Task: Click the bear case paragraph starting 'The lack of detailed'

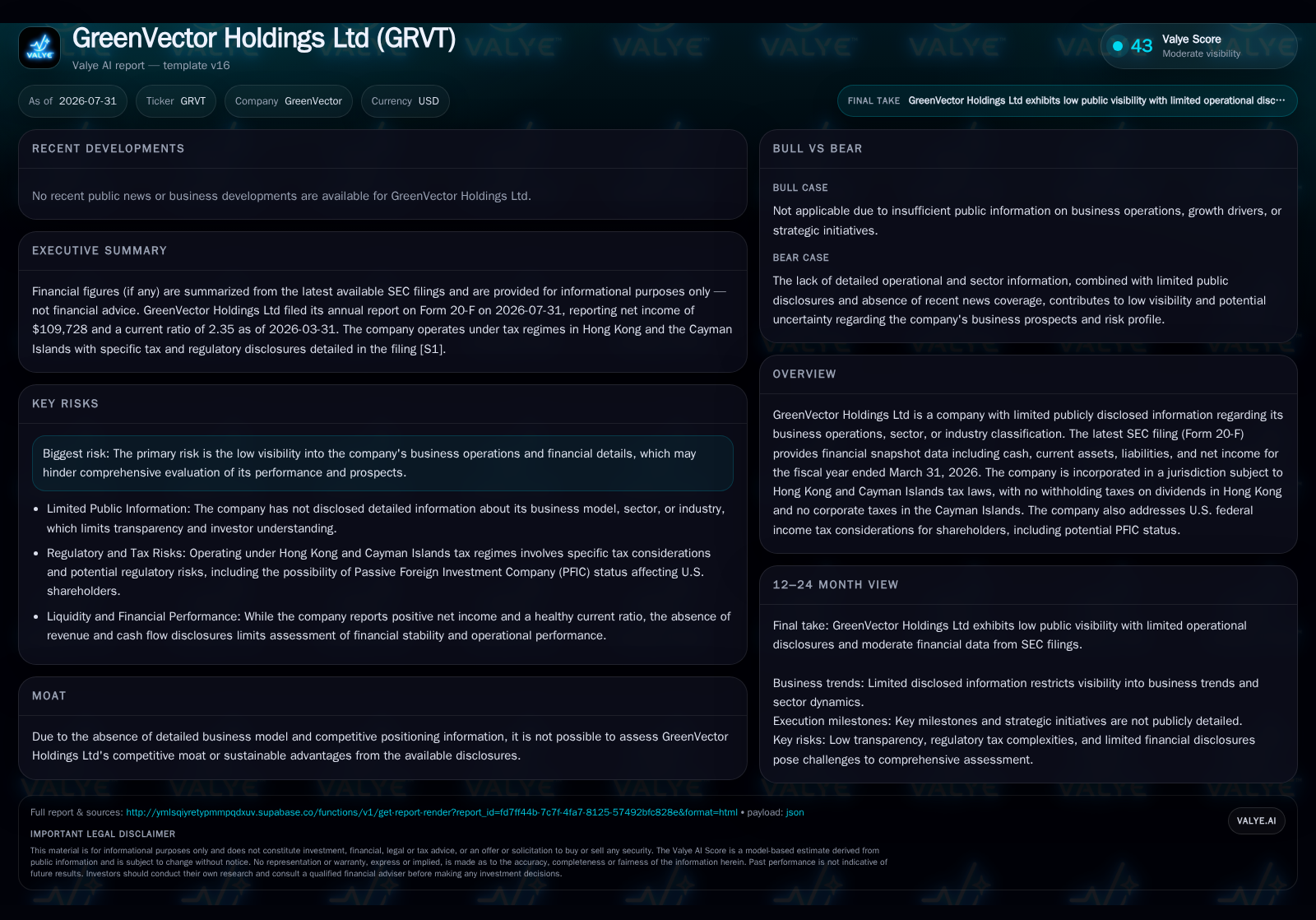Action: [x=1020, y=300]
